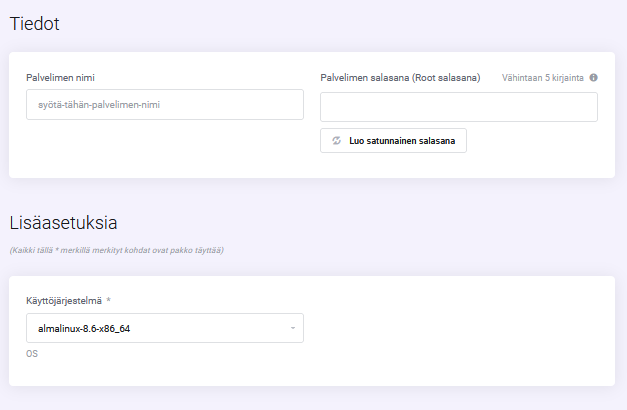The width and height of the screenshot is (627, 410).
Task: Click the "Palvelimen nimi" field label
Action: click(x=60, y=77)
